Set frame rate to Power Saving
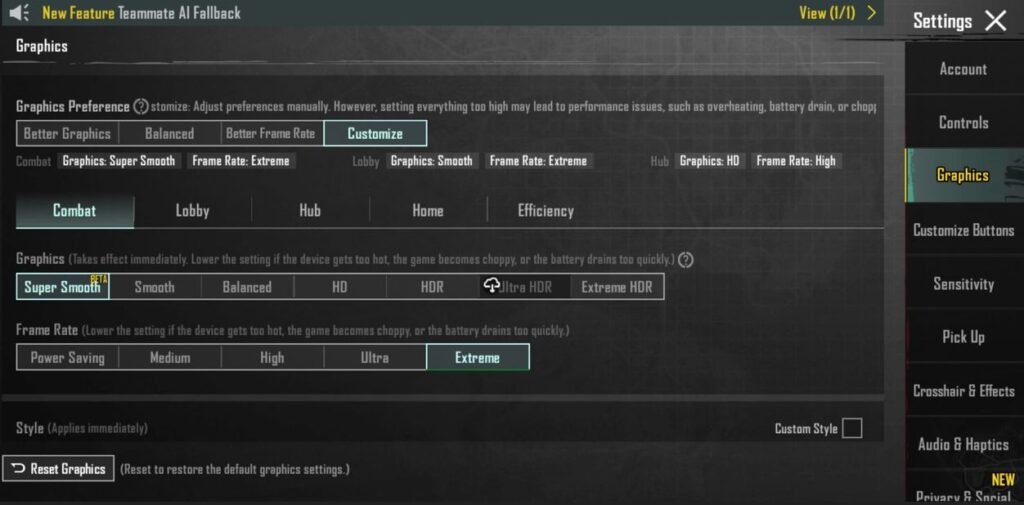1024x505 pixels. click(67, 358)
